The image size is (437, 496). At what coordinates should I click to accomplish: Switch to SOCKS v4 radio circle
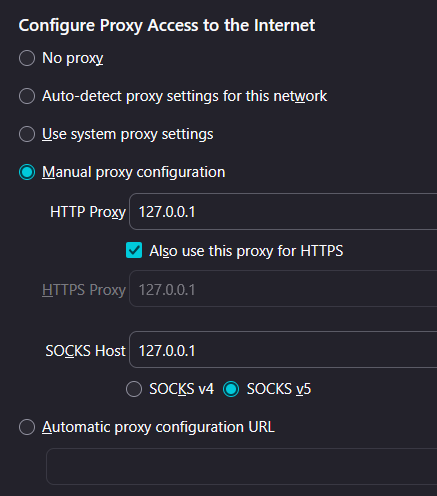click(x=134, y=389)
